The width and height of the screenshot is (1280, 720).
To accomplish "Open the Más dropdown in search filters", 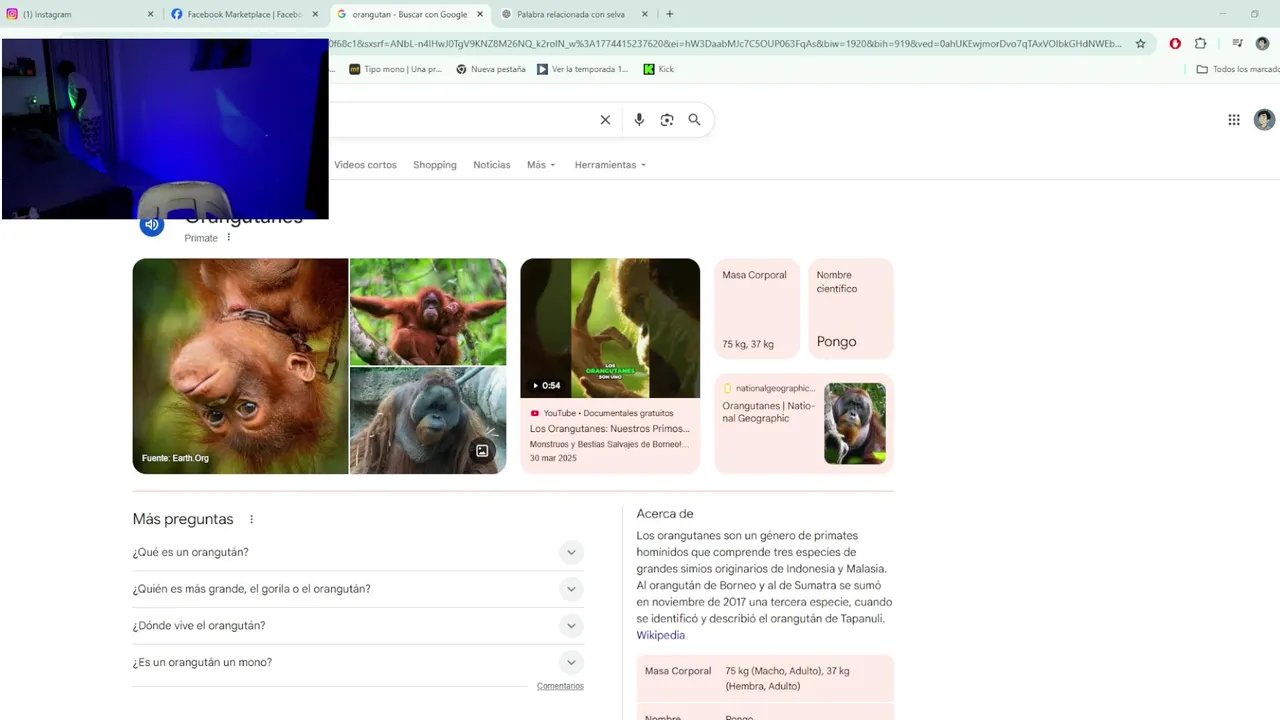I will (541, 165).
